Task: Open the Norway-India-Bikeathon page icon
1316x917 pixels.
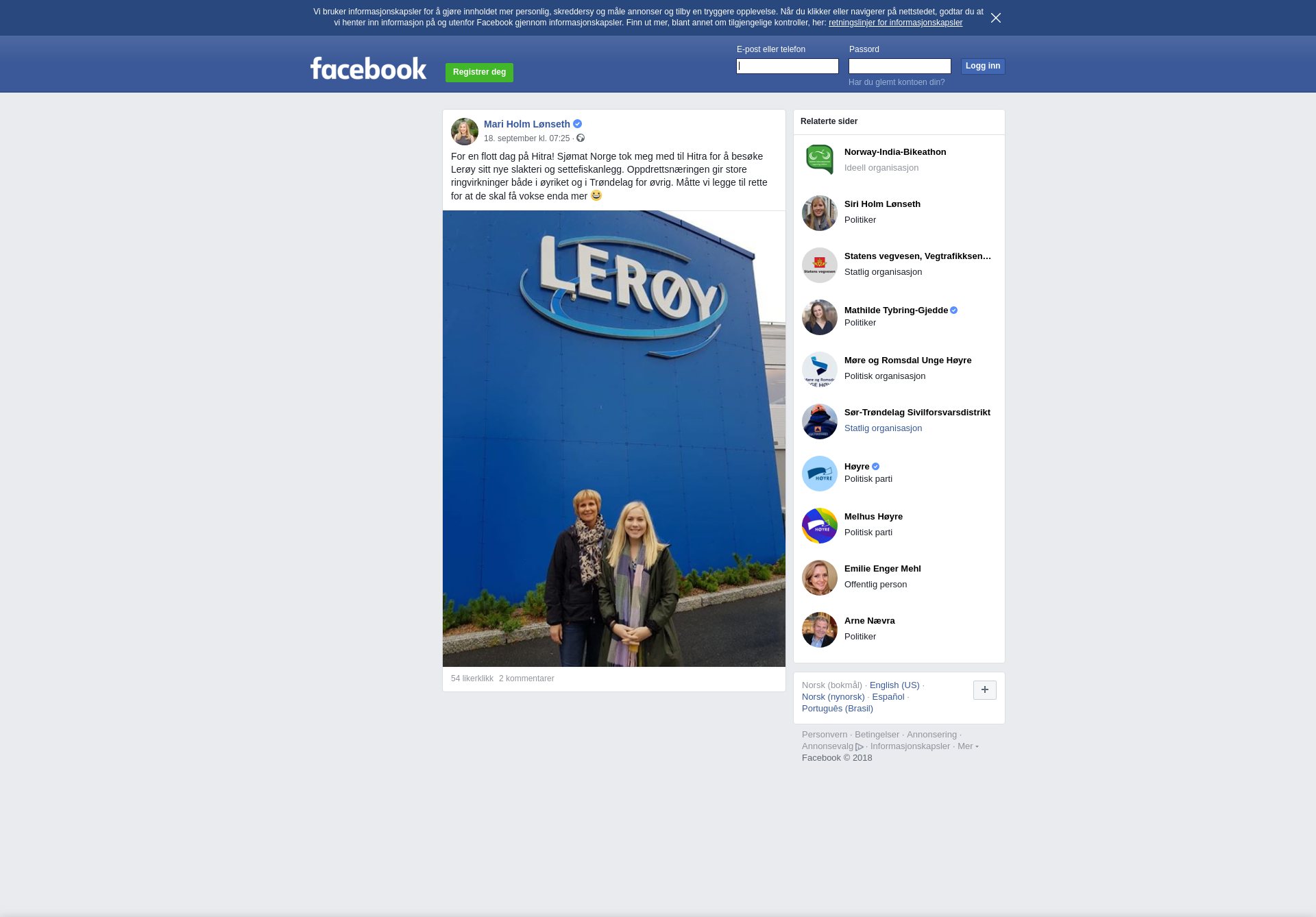Action: point(819,160)
